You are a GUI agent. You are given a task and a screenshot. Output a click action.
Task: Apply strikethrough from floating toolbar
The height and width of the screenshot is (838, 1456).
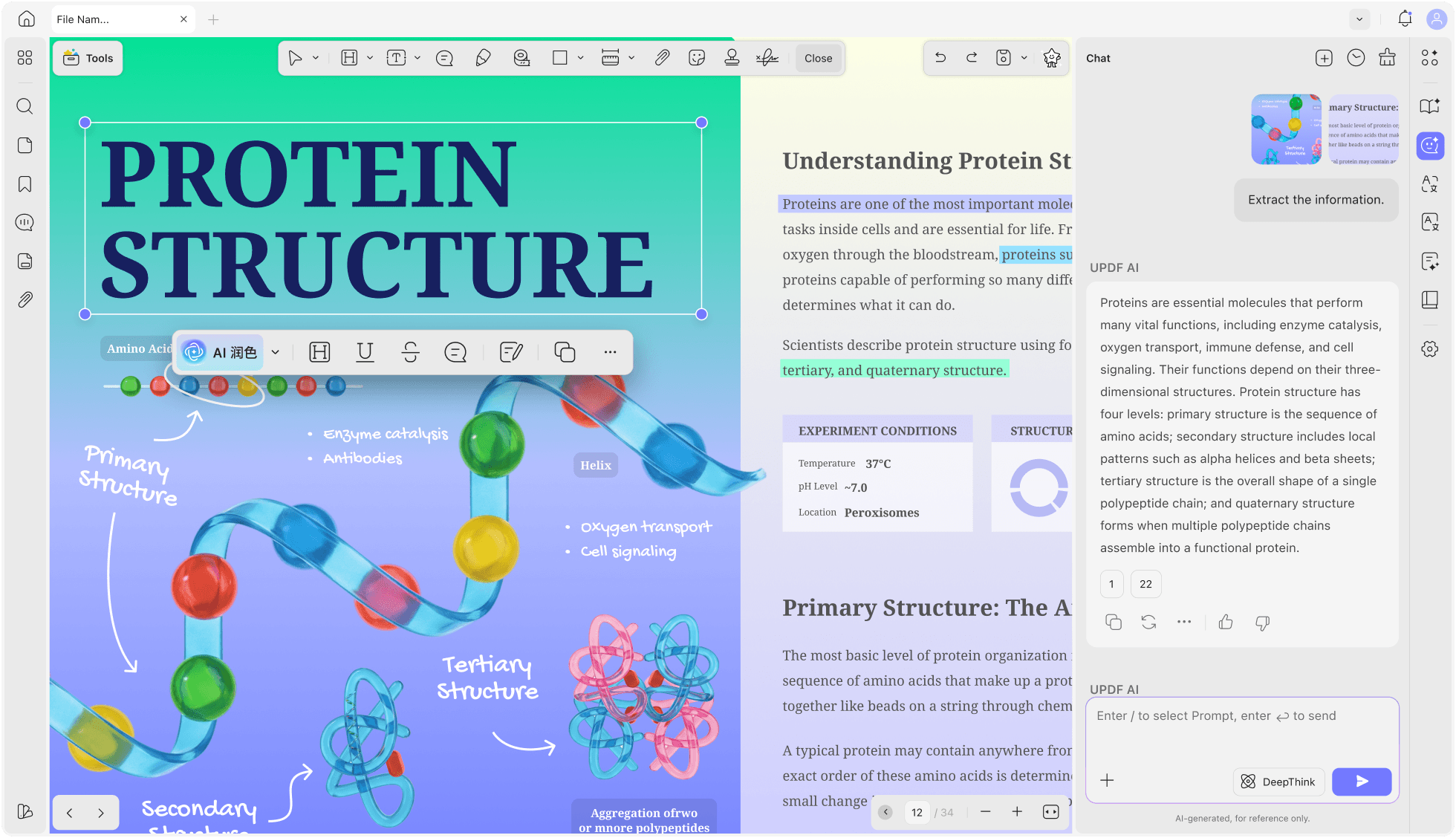click(x=410, y=352)
